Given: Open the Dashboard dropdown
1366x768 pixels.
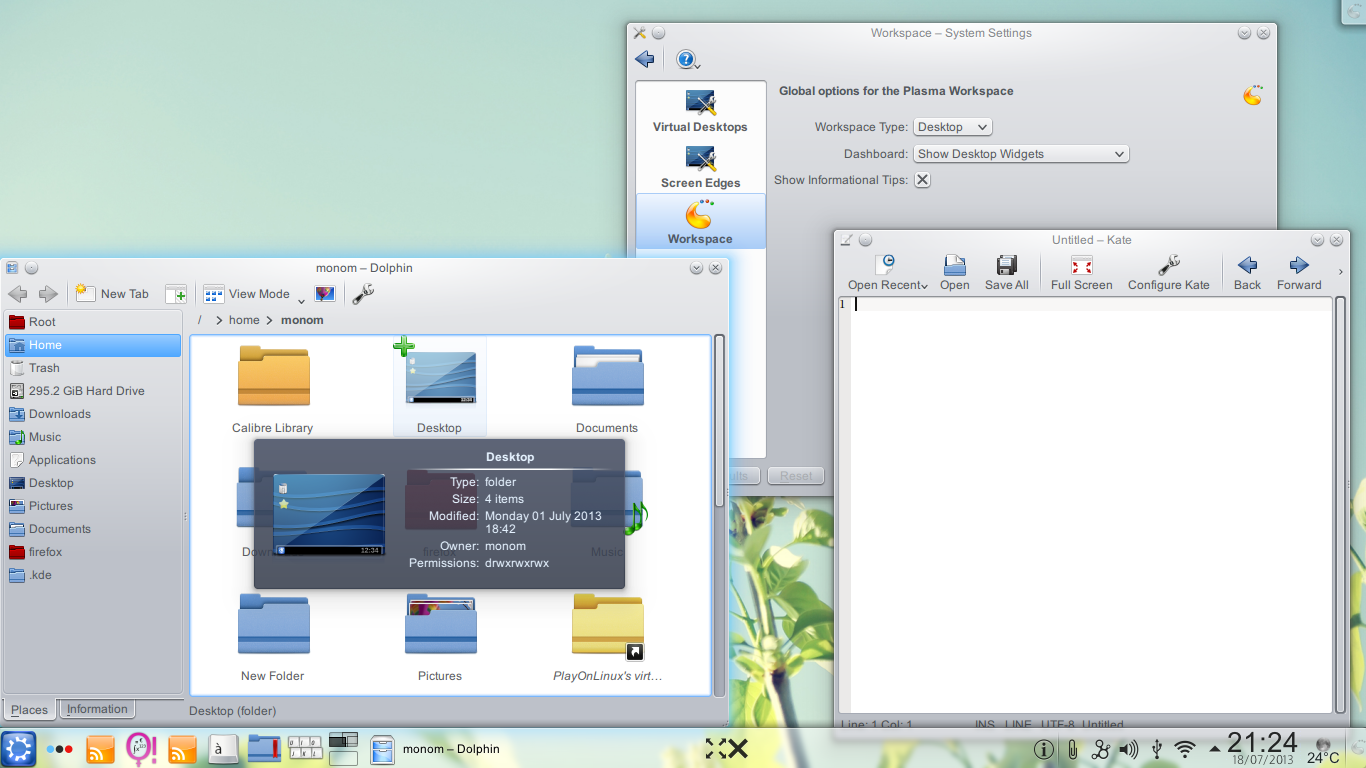Looking at the screenshot, I should 1021,154.
